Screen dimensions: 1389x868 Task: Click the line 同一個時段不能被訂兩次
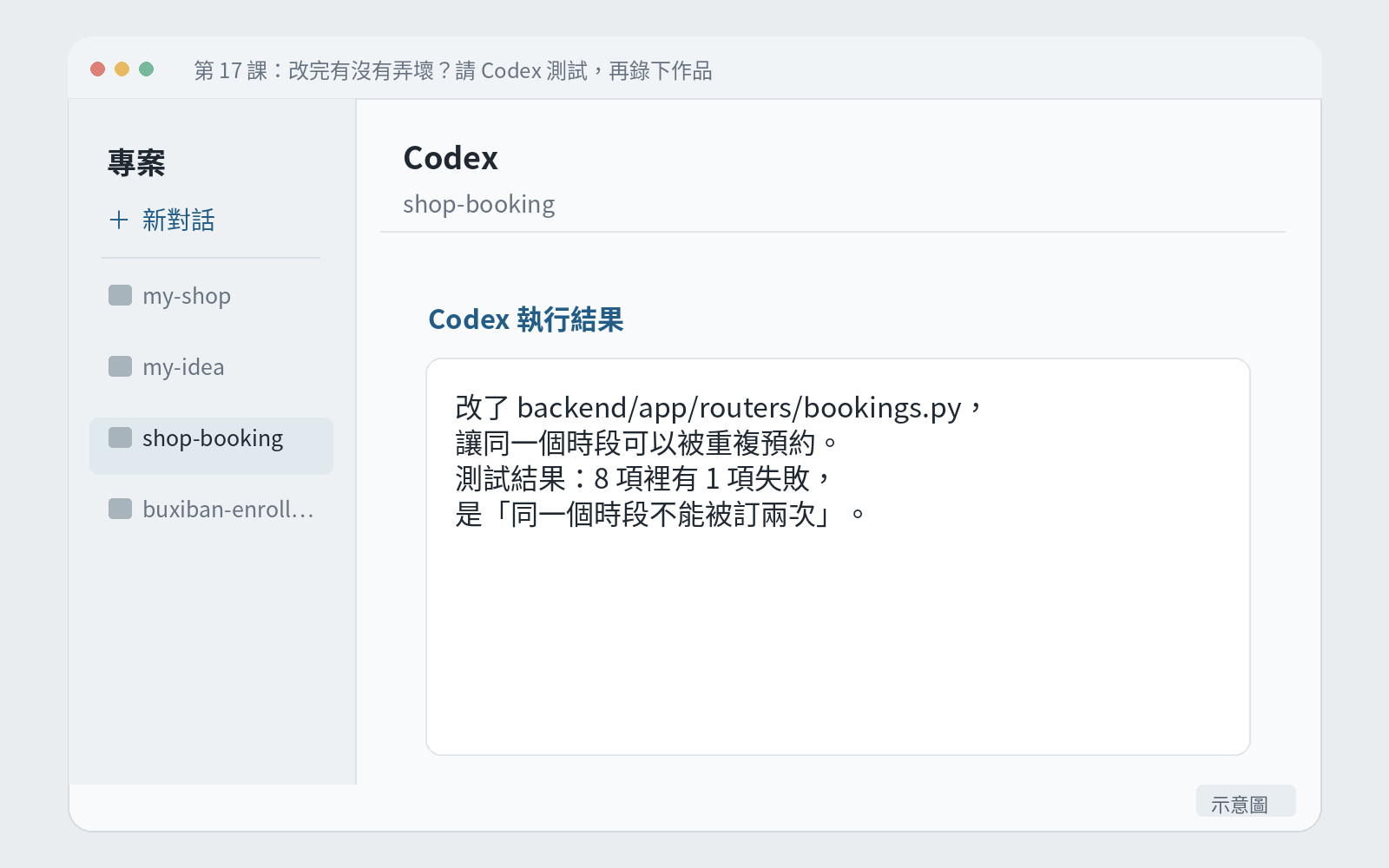click(x=660, y=515)
